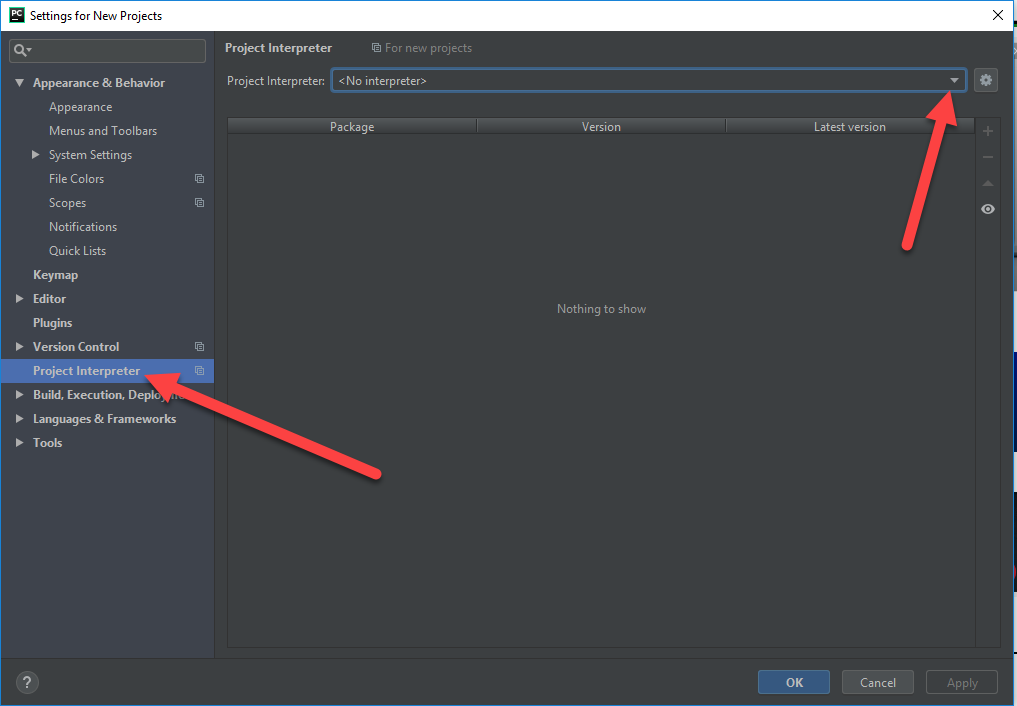
Task: Open the interpreter gear settings icon
Action: tap(985, 80)
